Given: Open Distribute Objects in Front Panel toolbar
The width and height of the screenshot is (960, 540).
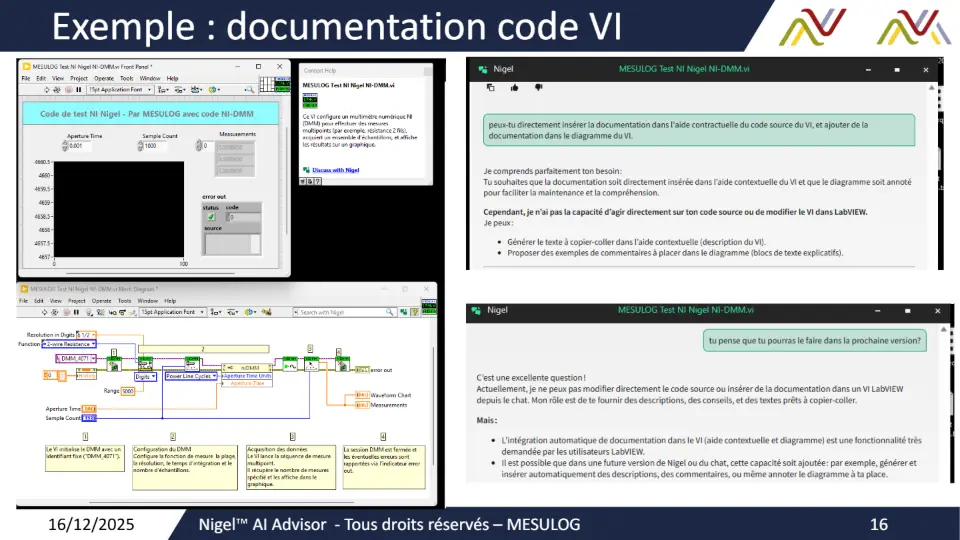Looking at the screenshot, I should tap(179, 89).
